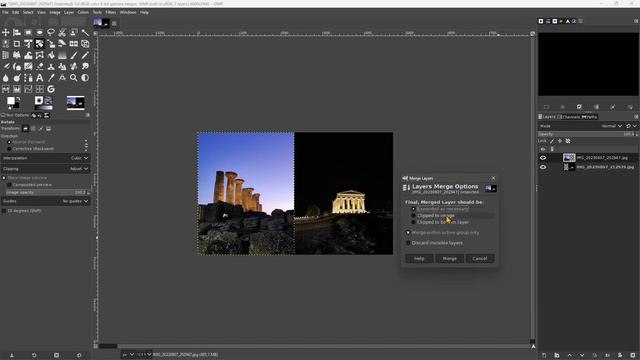
Task: Click Help in Merge Layers dialog
Action: [419, 259]
